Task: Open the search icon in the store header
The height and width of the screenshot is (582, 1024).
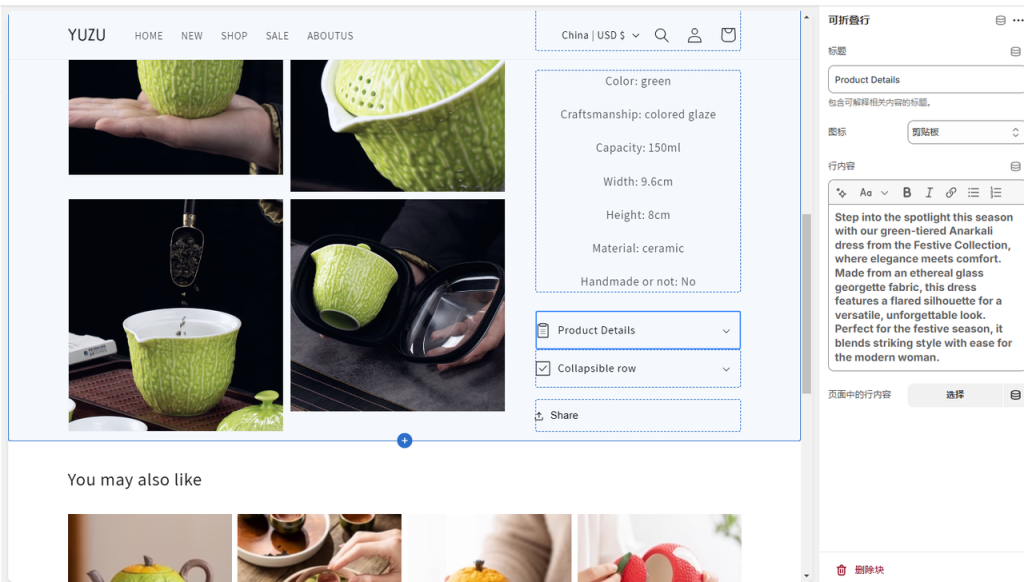Action: point(661,34)
